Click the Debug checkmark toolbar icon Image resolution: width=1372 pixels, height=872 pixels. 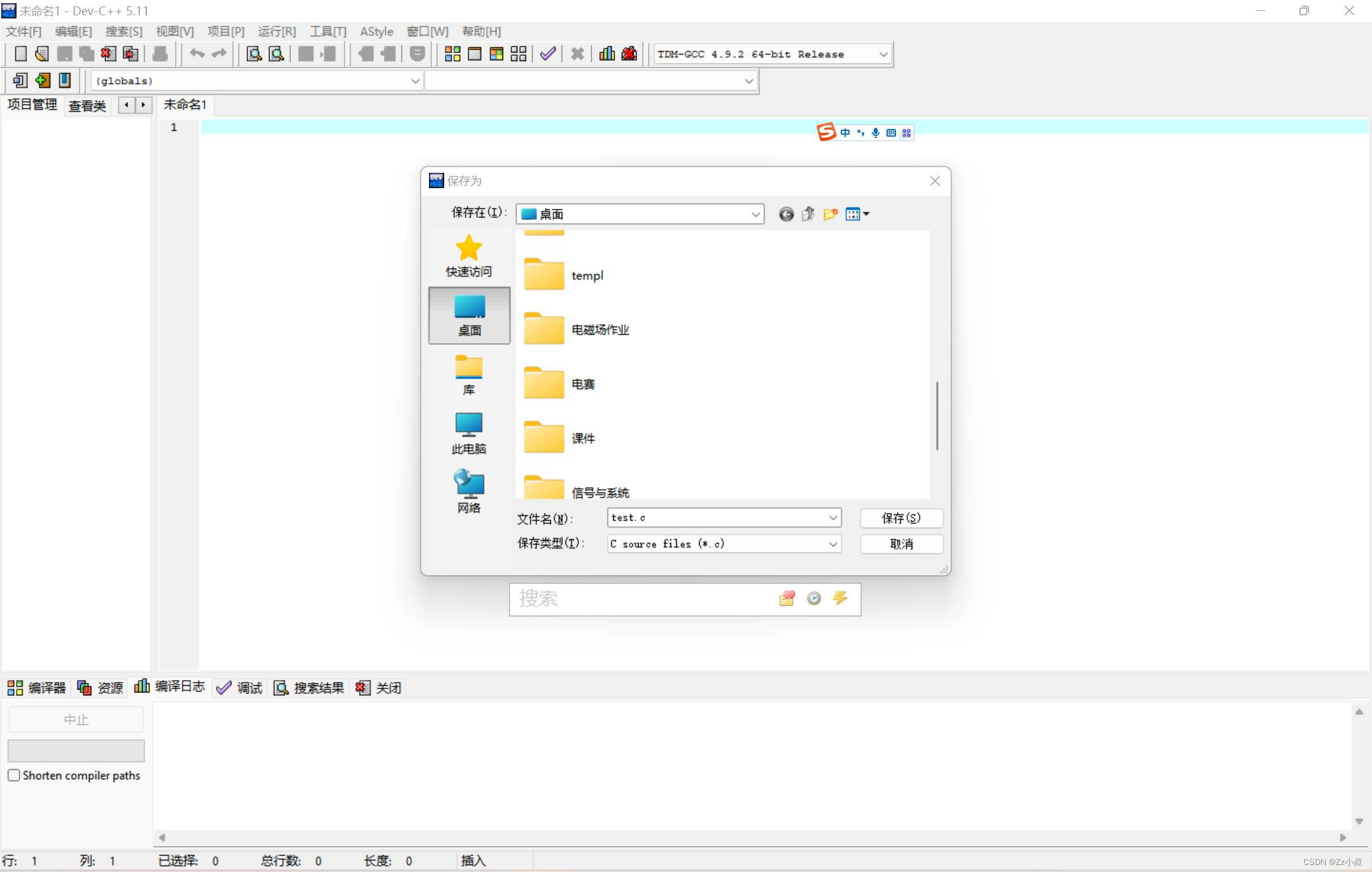pyautogui.click(x=548, y=54)
